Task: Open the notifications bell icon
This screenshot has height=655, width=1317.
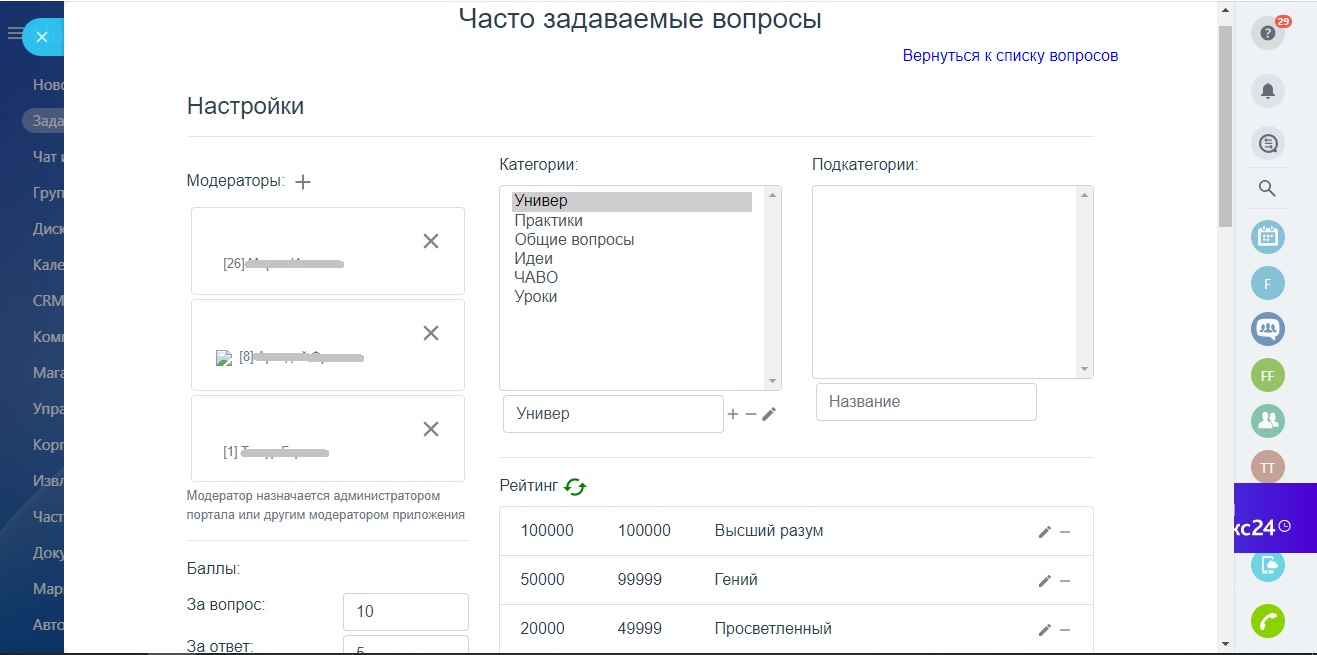Action: (x=1268, y=92)
